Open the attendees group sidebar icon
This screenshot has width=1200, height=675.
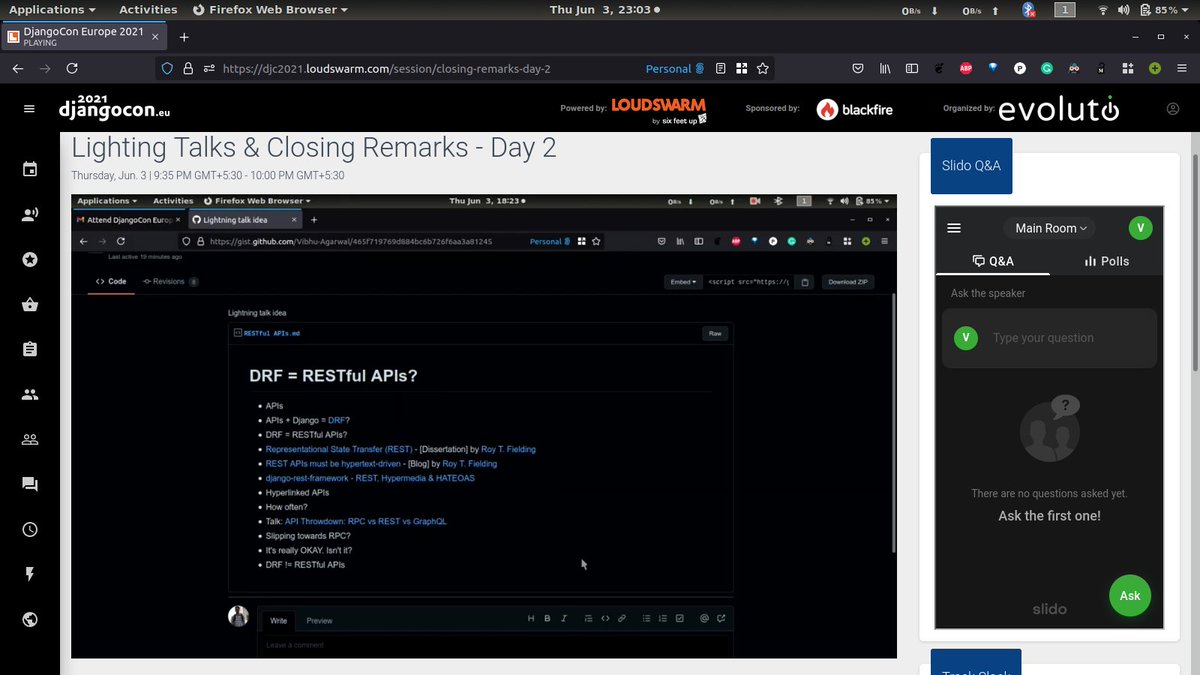[x=30, y=394]
